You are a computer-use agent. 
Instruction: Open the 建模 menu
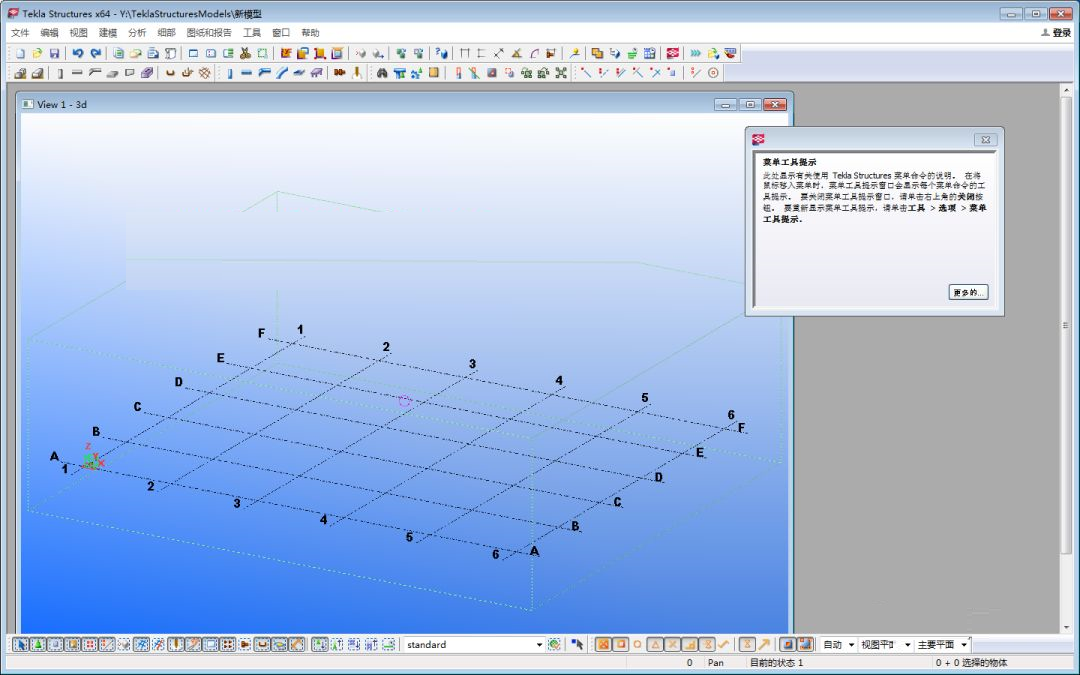107,32
